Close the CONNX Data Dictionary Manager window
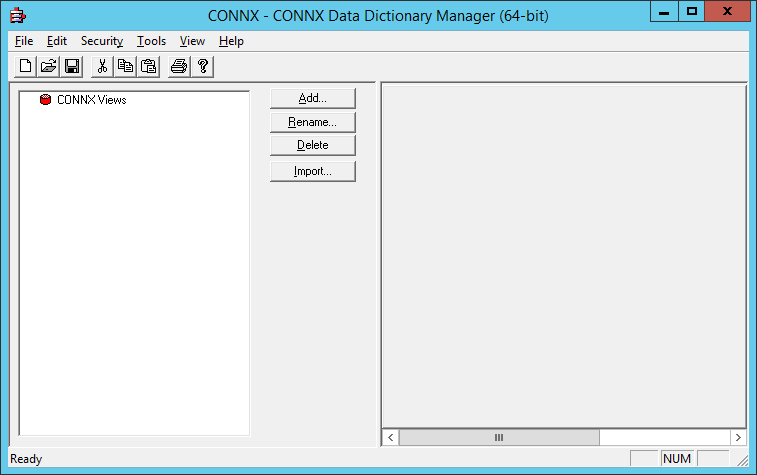The width and height of the screenshot is (757, 475). coord(728,12)
